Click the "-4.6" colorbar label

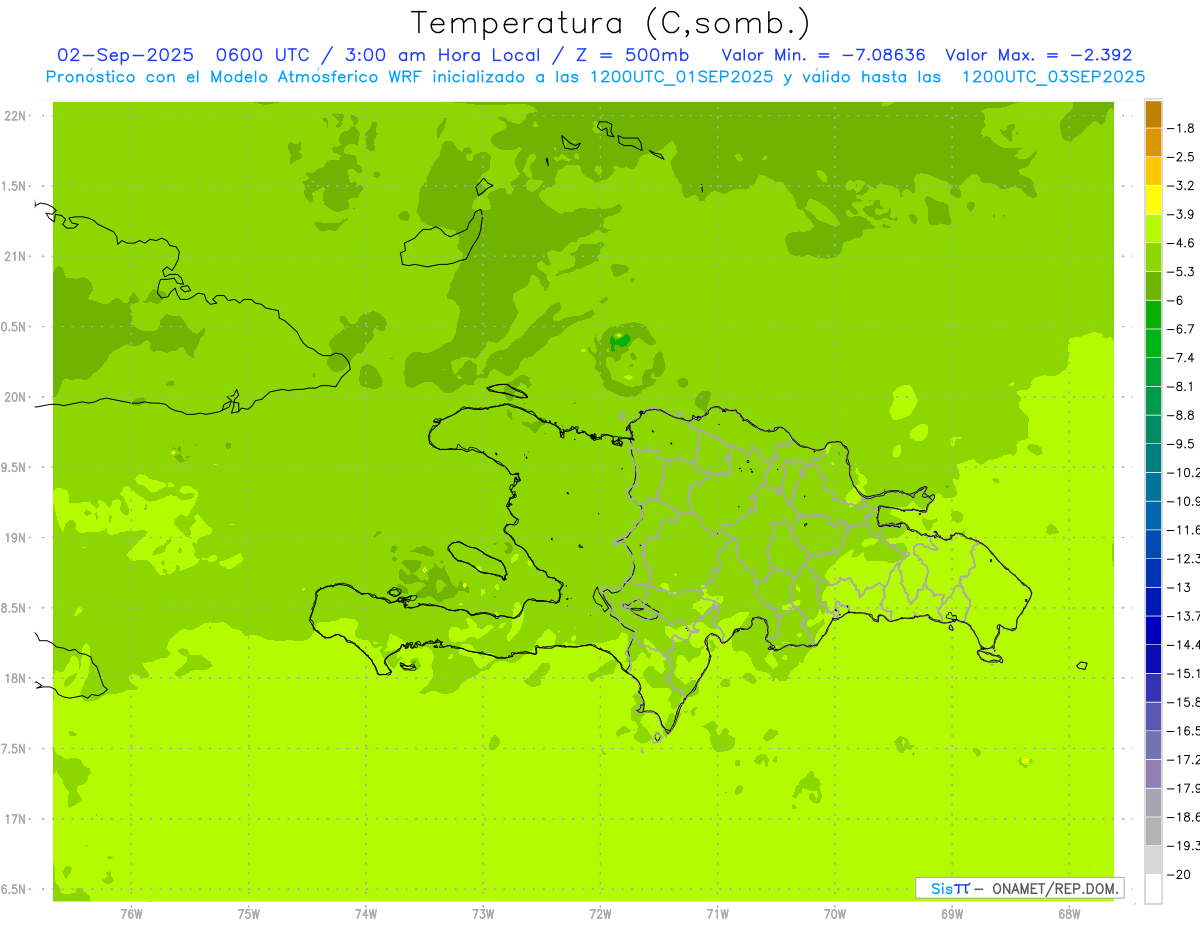coord(1183,243)
